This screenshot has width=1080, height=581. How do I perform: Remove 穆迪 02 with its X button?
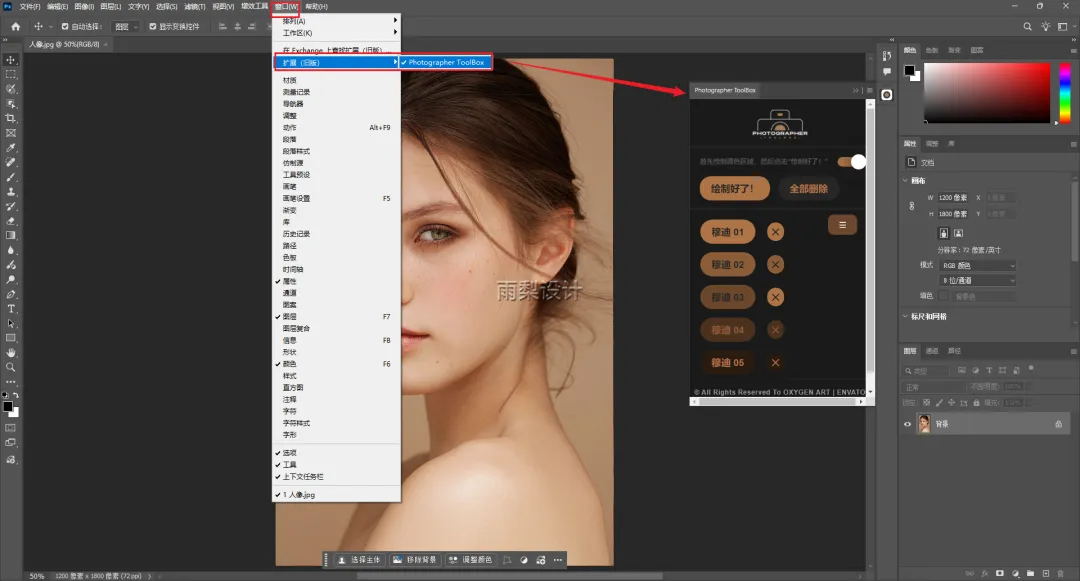pyautogui.click(x=776, y=264)
